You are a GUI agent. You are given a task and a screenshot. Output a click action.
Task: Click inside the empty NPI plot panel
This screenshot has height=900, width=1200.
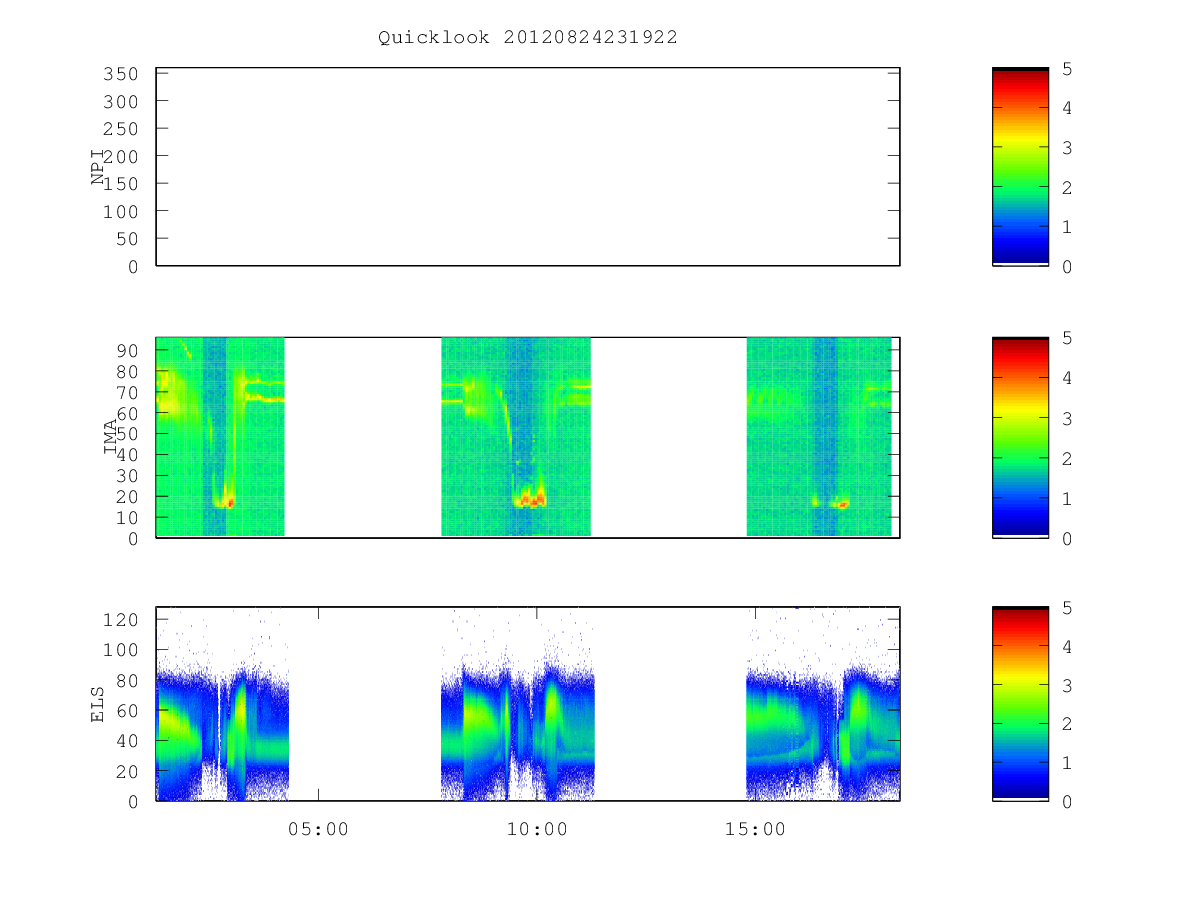[x=528, y=167]
